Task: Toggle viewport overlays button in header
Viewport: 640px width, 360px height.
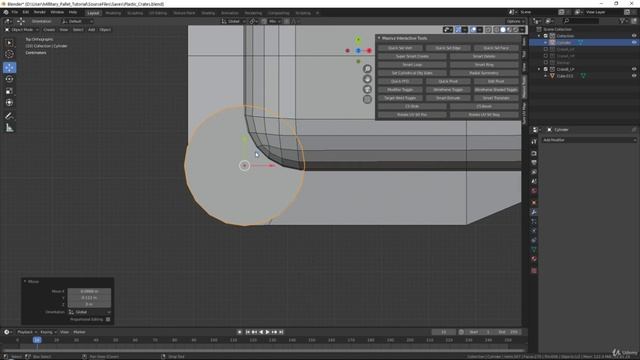Action: (x=473, y=29)
